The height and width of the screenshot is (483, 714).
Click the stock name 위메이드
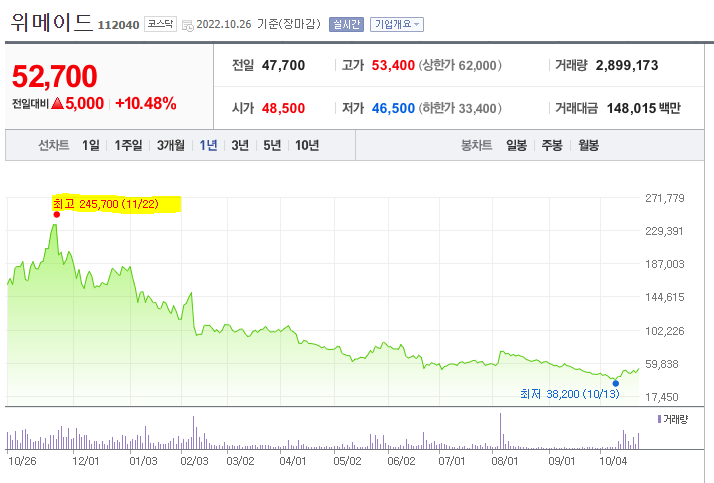pos(51,22)
